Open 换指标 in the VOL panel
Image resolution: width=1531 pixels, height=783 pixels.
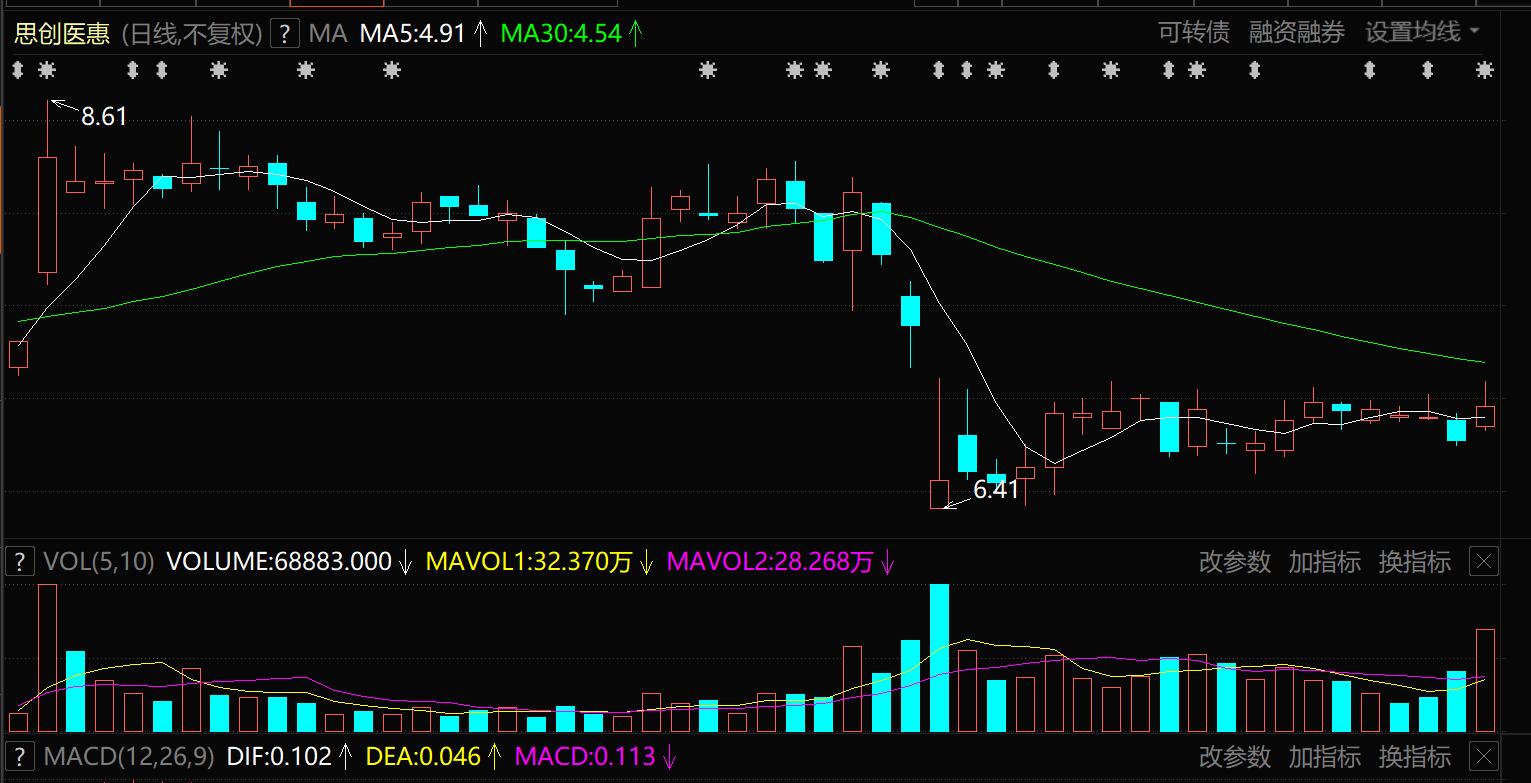click(1414, 562)
